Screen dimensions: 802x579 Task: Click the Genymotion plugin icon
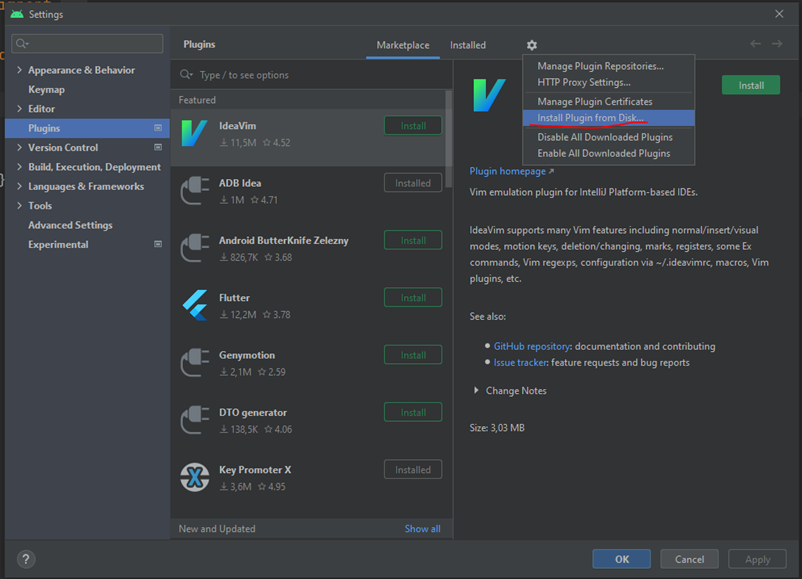pyautogui.click(x=194, y=363)
